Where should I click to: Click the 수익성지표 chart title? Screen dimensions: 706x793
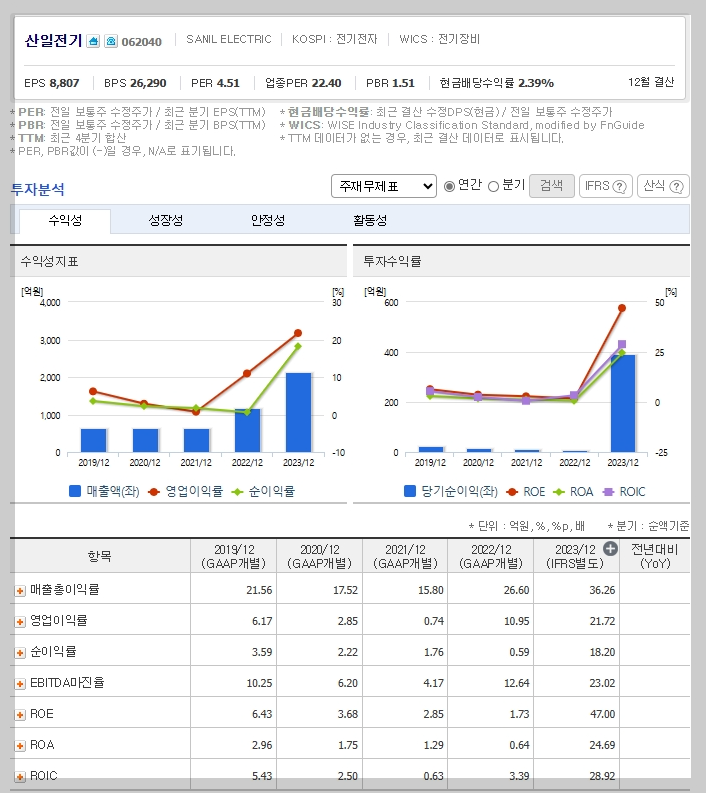tap(49, 261)
